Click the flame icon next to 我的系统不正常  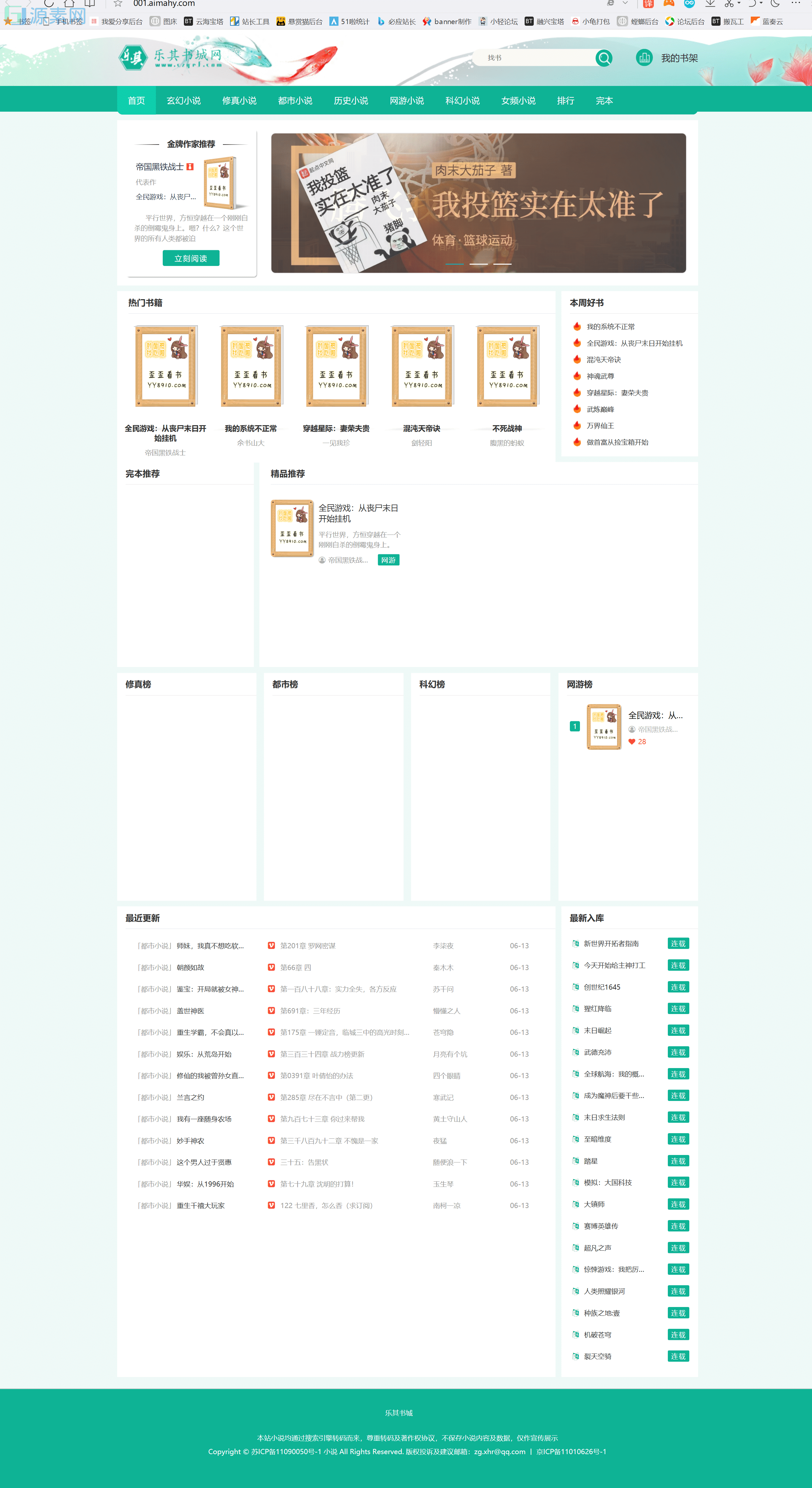point(576,327)
